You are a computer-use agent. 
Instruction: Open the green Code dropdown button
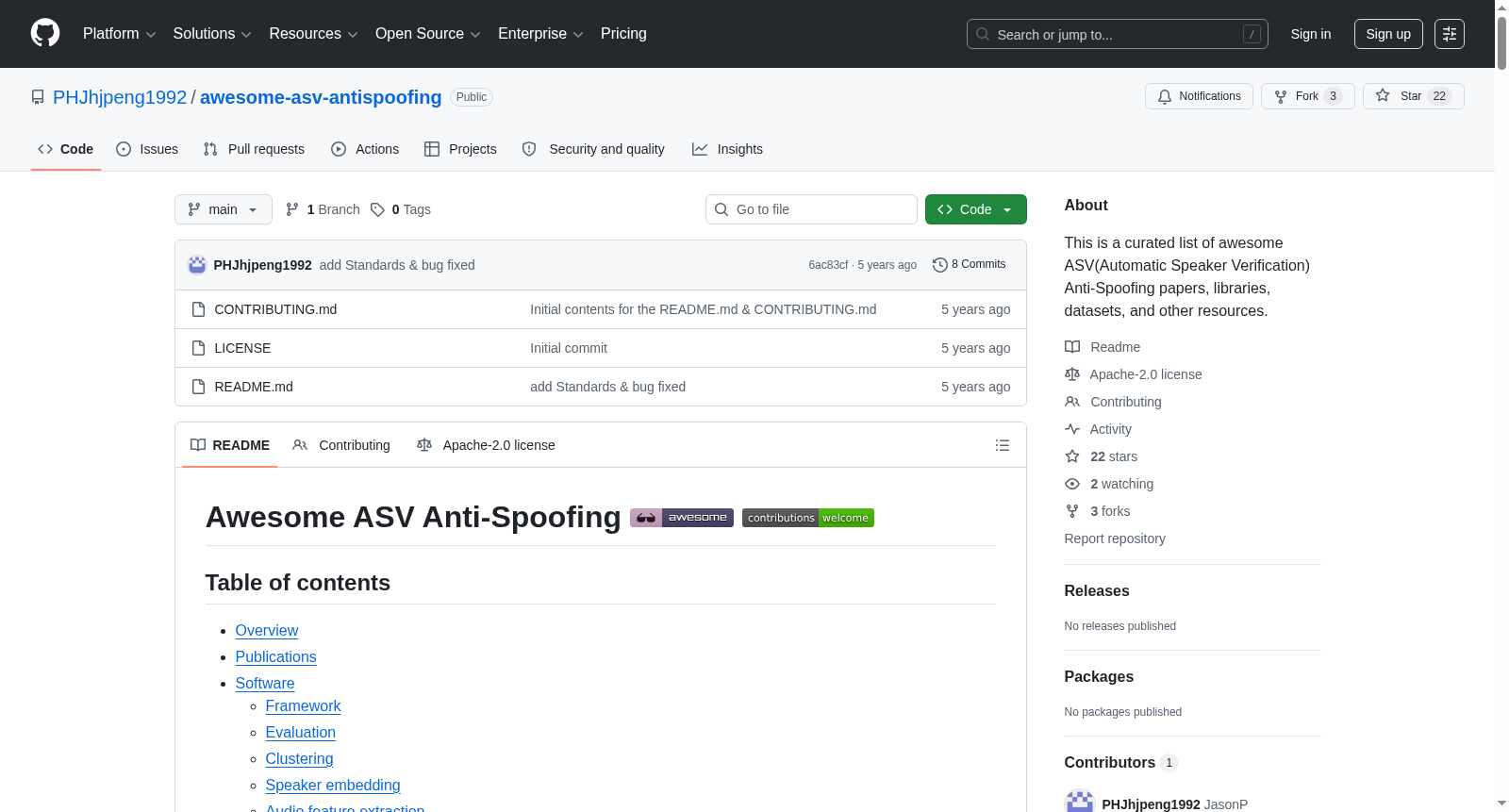click(x=976, y=209)
